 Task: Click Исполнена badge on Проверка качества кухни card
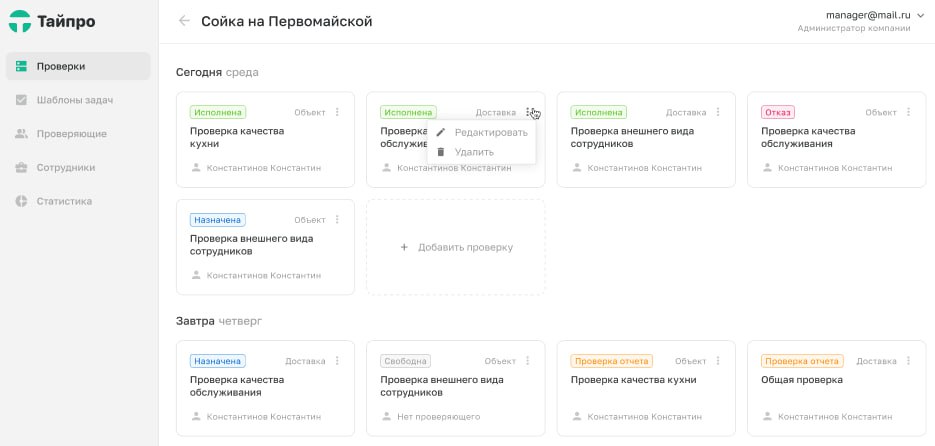(x=218, y=112)
